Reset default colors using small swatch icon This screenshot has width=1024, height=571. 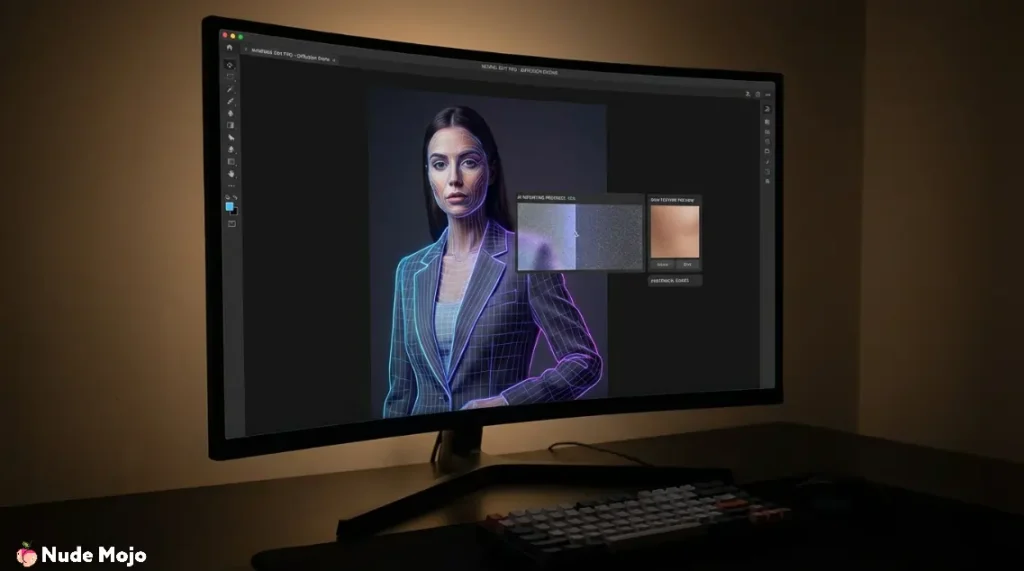click(227, 197)
